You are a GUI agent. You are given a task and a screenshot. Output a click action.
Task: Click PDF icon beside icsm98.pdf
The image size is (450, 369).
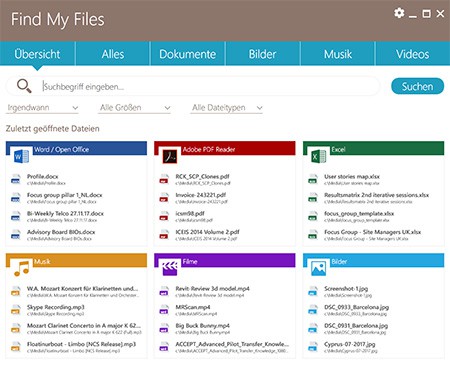(x=164, y=216)
